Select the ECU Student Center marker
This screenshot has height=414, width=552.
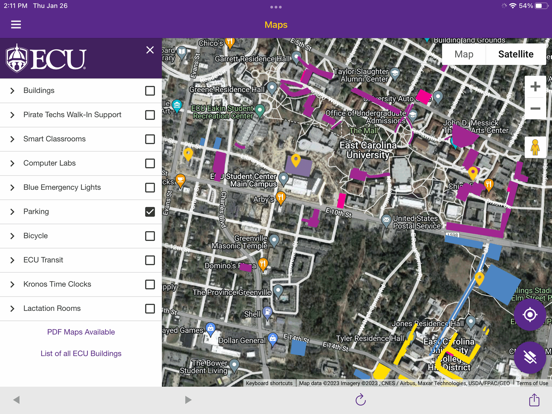coord(283,179)
